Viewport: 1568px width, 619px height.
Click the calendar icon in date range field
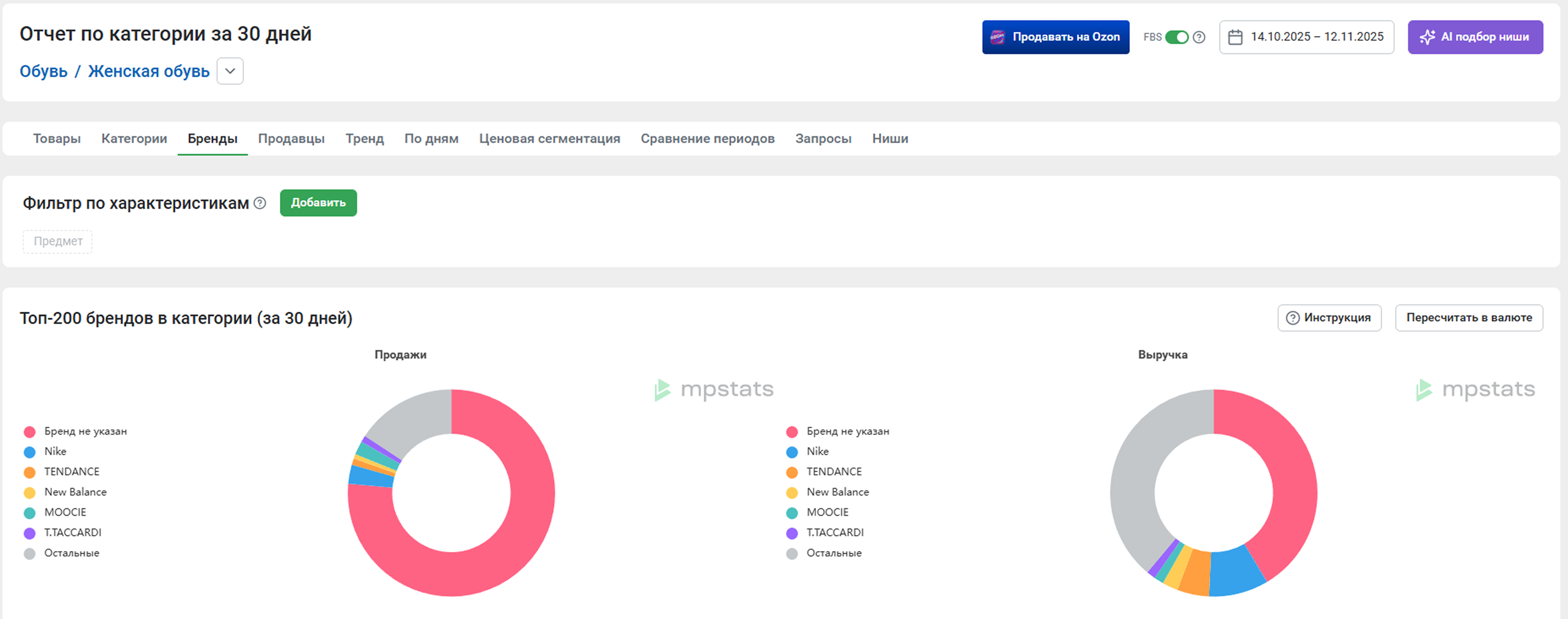click(x=1235, y=37)
